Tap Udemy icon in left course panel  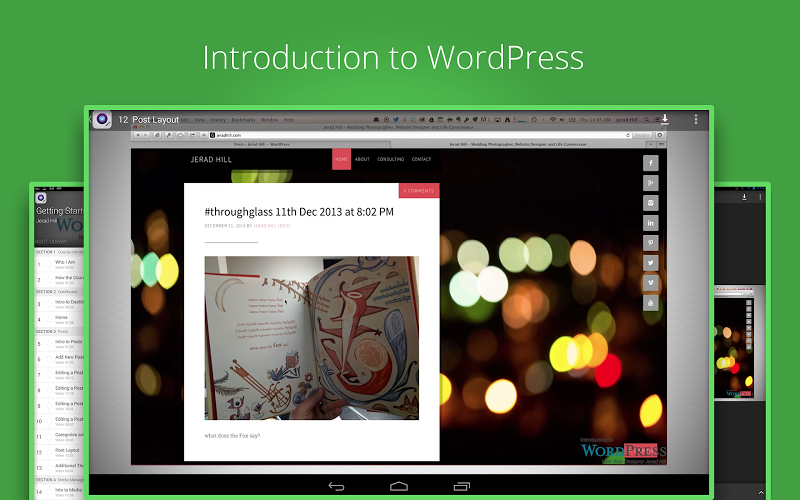tap(41, 197)
